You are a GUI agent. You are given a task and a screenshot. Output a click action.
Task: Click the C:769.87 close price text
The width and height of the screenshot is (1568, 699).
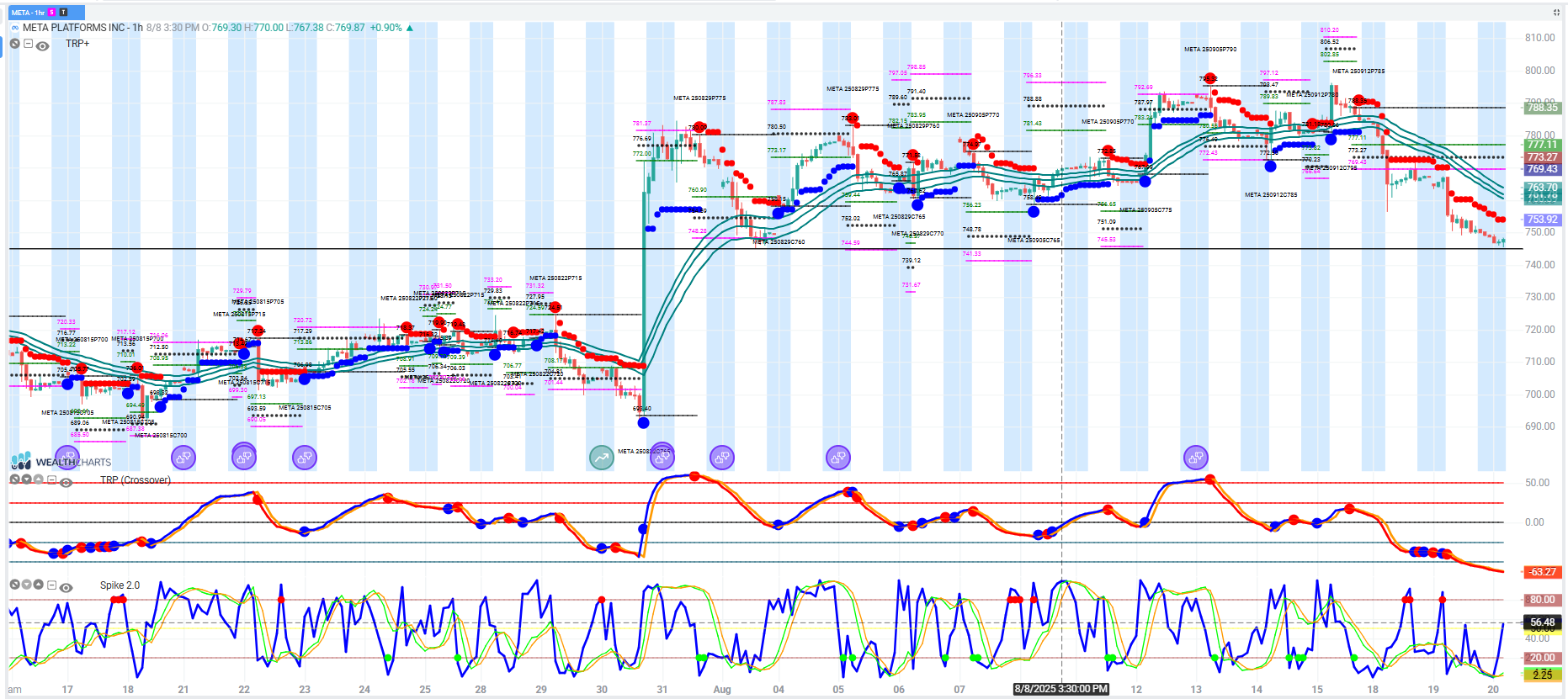click(x=345, y=28)
